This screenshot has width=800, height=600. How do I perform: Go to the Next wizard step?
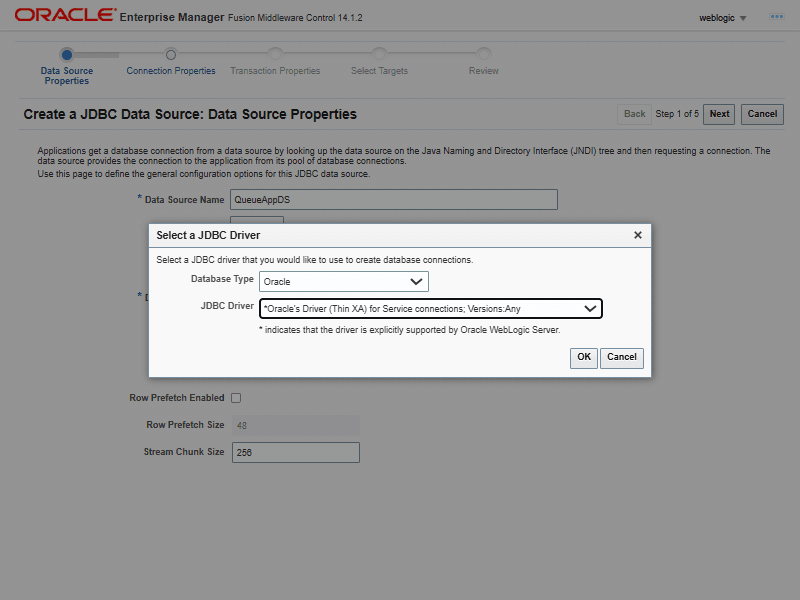click(719, 114)
